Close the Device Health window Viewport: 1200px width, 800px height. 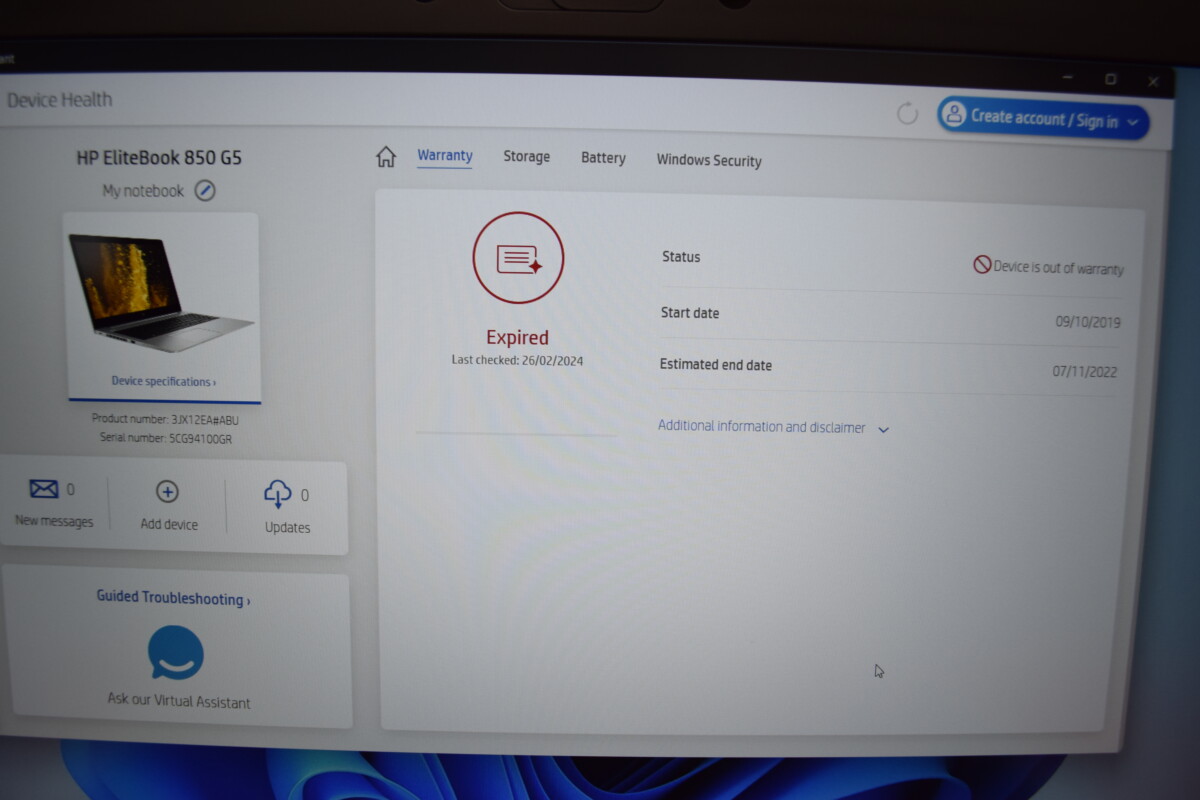(1153, 81)
